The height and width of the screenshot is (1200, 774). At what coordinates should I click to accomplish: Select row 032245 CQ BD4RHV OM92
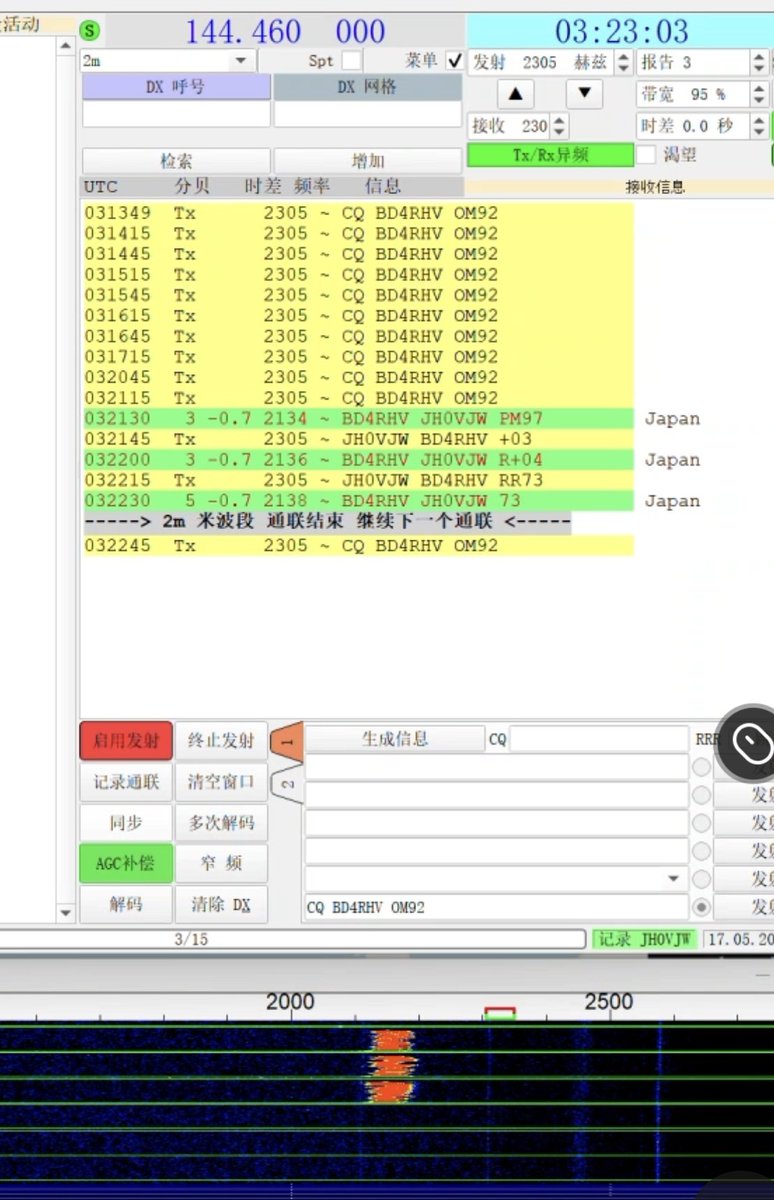tap(358, 546)
